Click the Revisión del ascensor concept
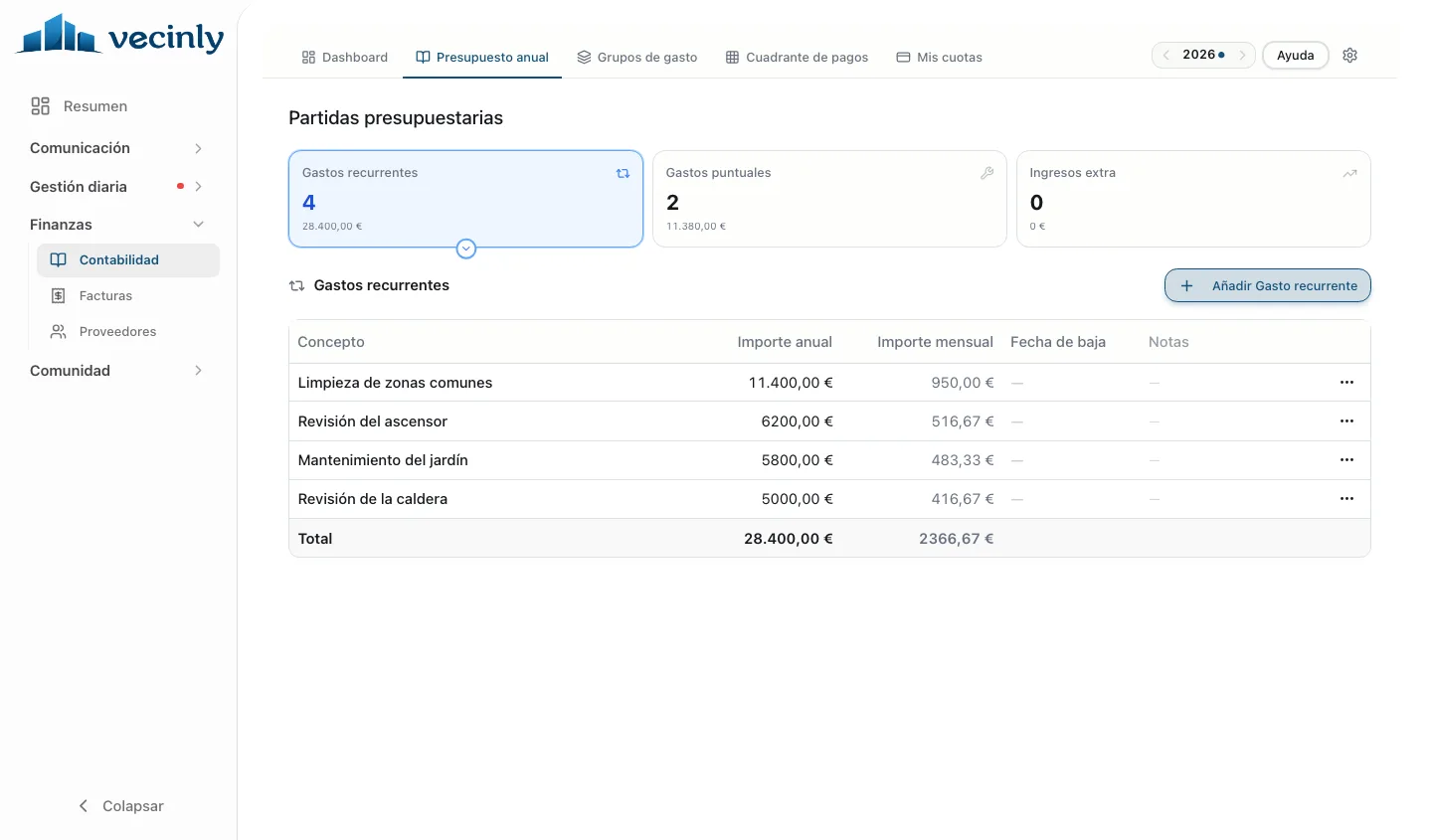This screenshot has width=1432, height=840. pyautogui.click(x=373, y=421)
